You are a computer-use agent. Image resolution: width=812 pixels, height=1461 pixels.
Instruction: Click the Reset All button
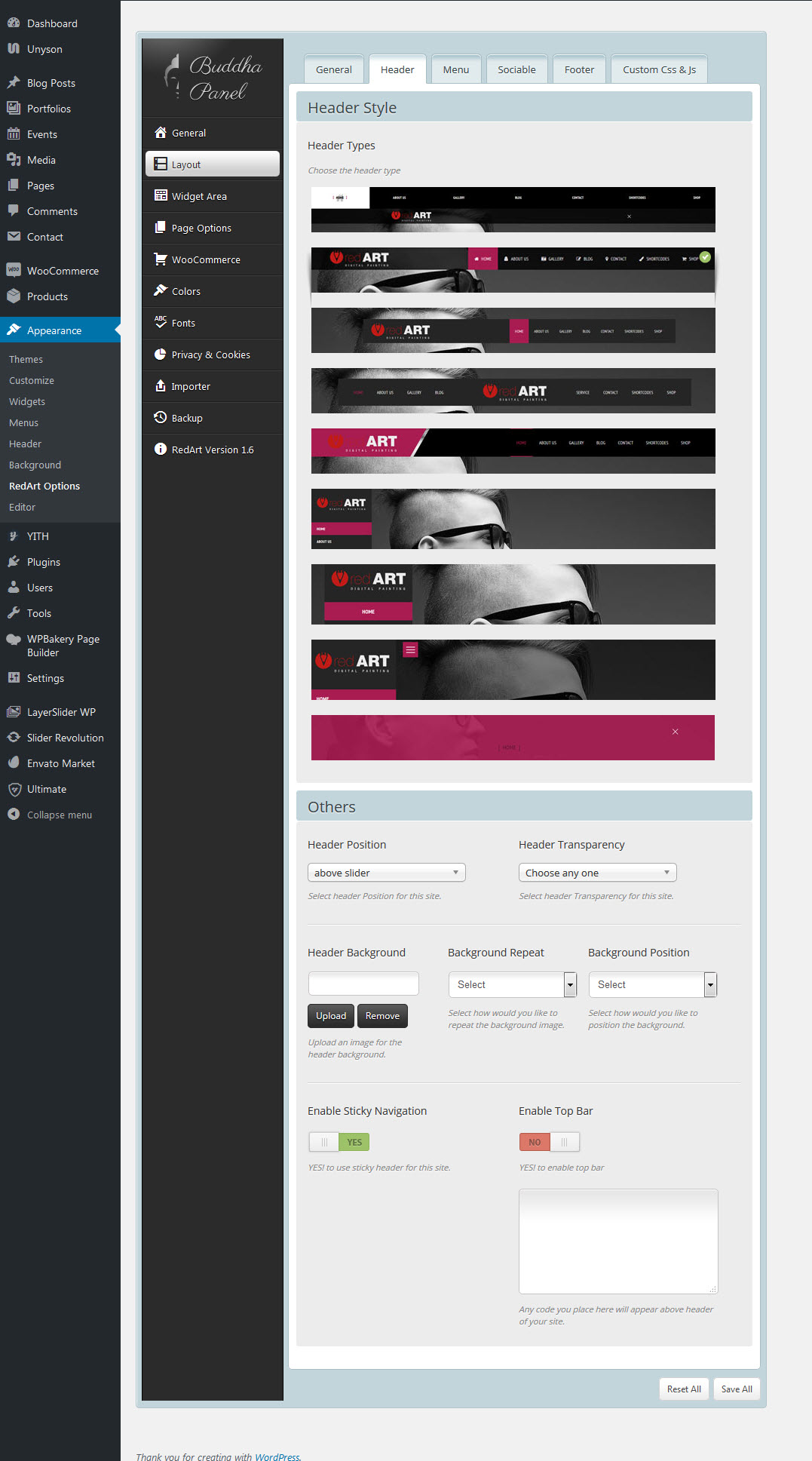(x=684, y=1389)
